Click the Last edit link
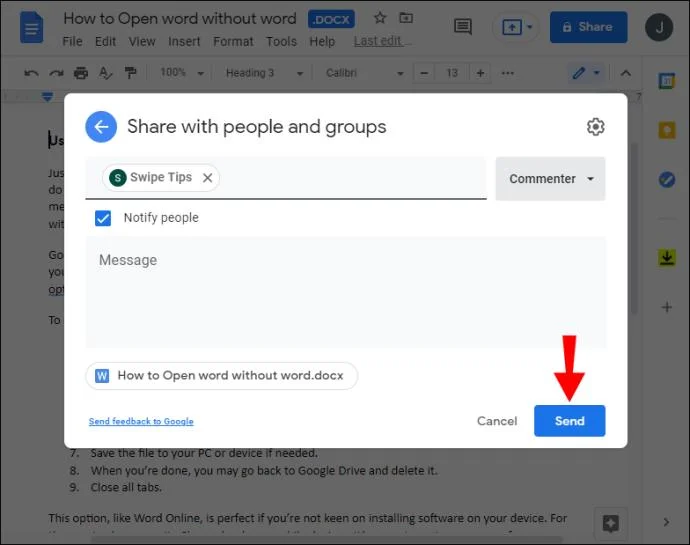Screen dimensions: 690x545 coord(382,41)
